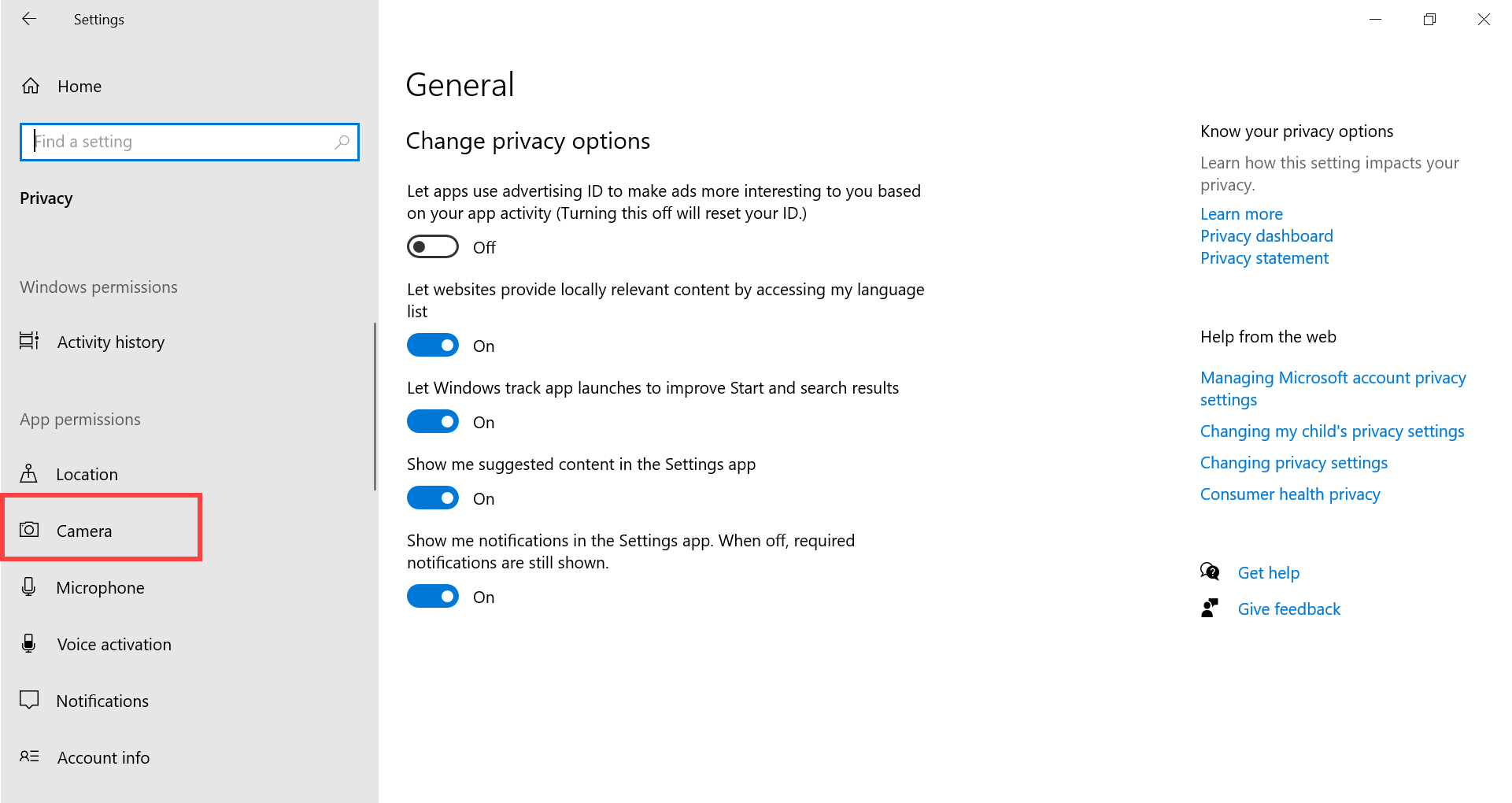Enable the advertising ID toggle
Viewport: 1512px width, 803px height.
click(x=433, y=246)
